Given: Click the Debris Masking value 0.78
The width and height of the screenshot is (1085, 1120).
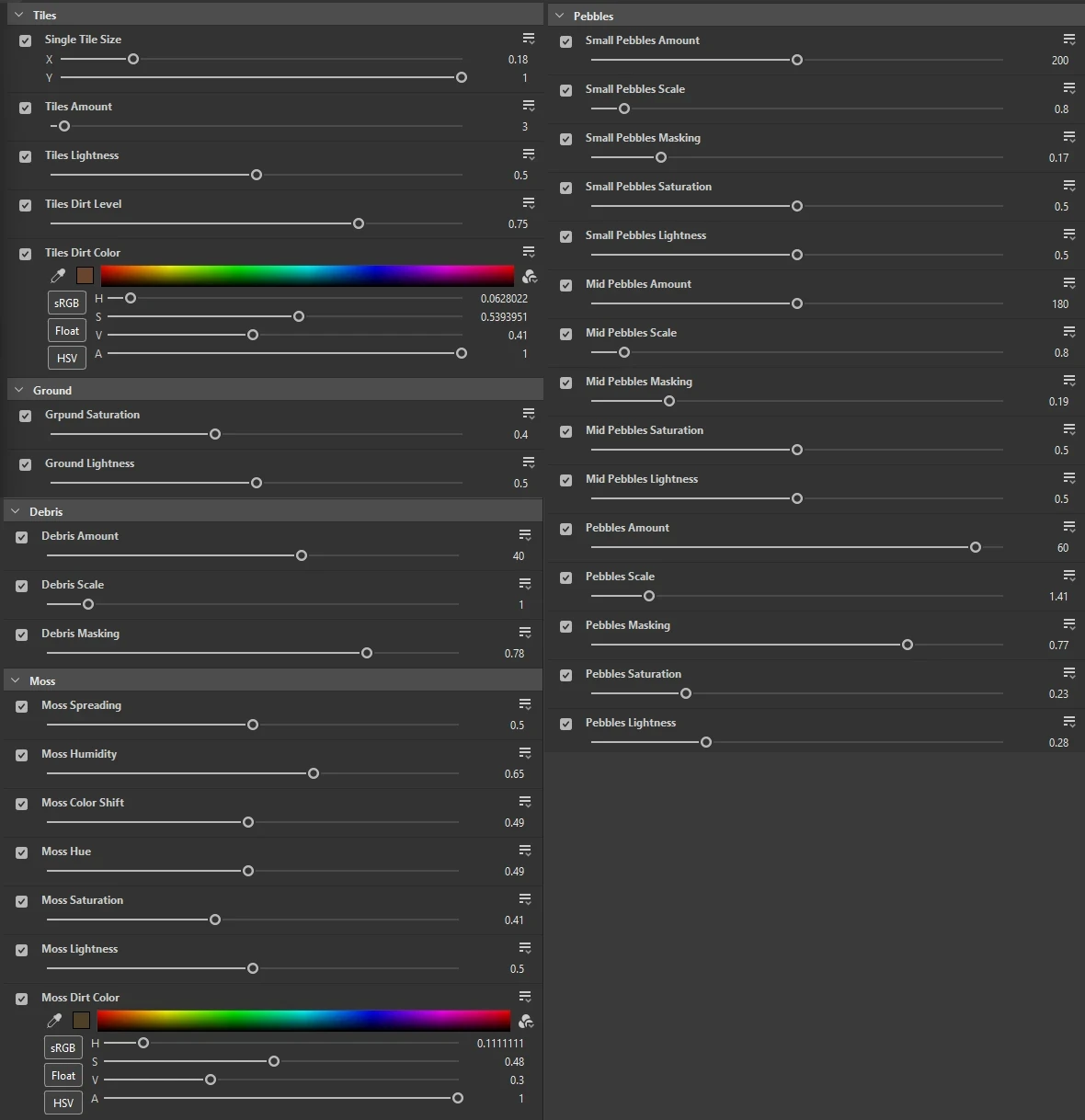Looking at the screenshot, I should pyautogui.click(x=514, y=653).
